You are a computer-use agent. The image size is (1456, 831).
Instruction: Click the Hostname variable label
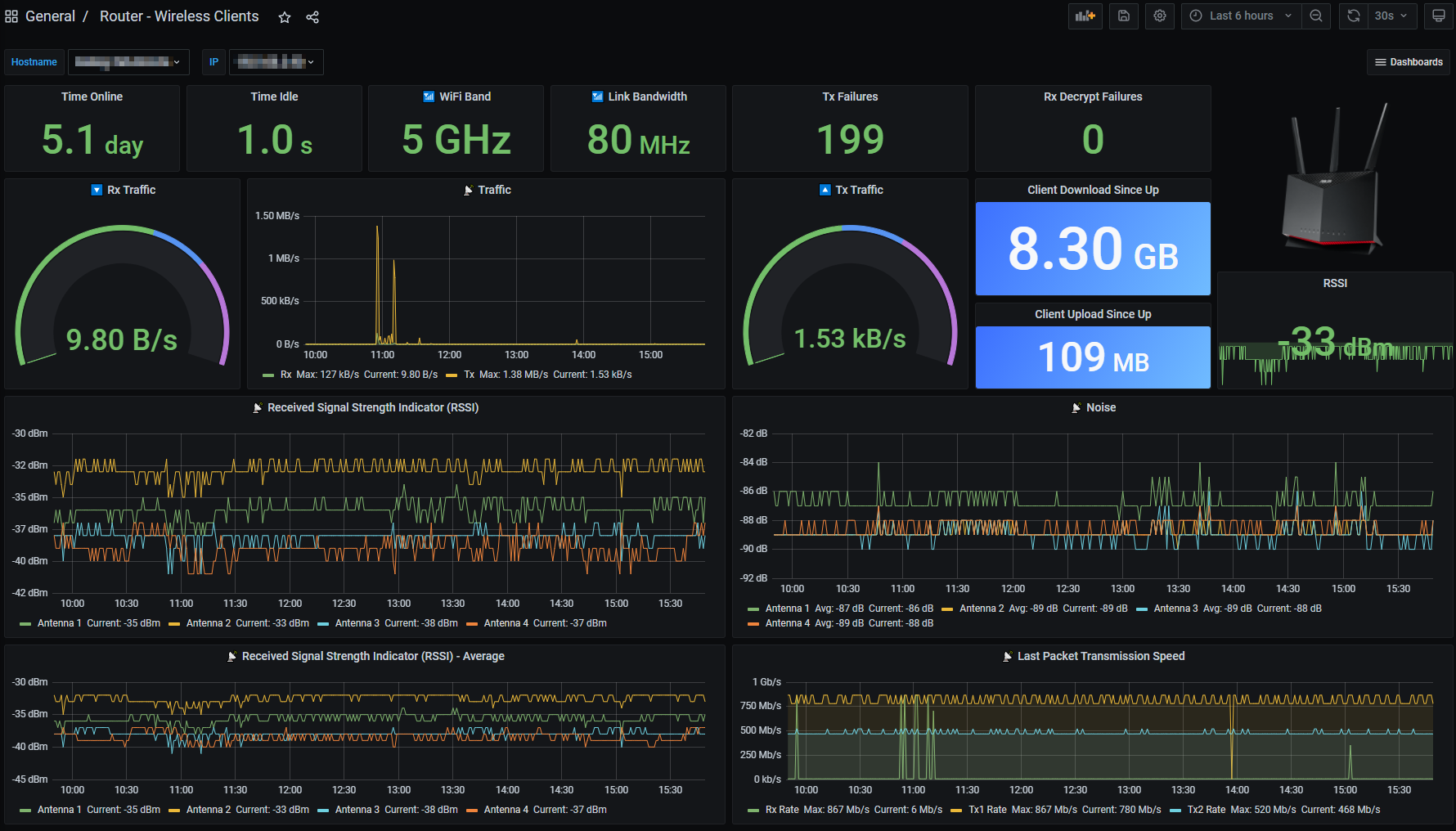pos(34,62)
